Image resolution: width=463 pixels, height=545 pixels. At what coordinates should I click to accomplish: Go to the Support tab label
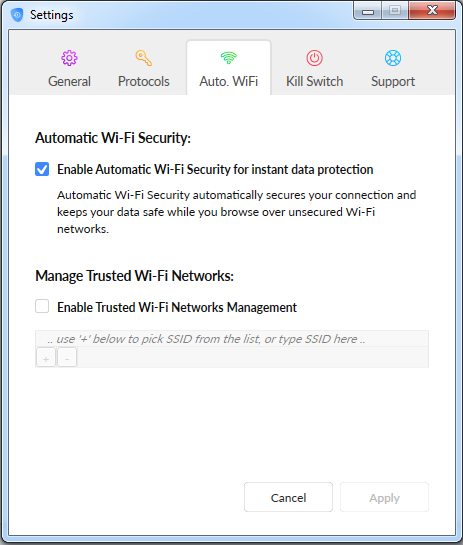393,82
